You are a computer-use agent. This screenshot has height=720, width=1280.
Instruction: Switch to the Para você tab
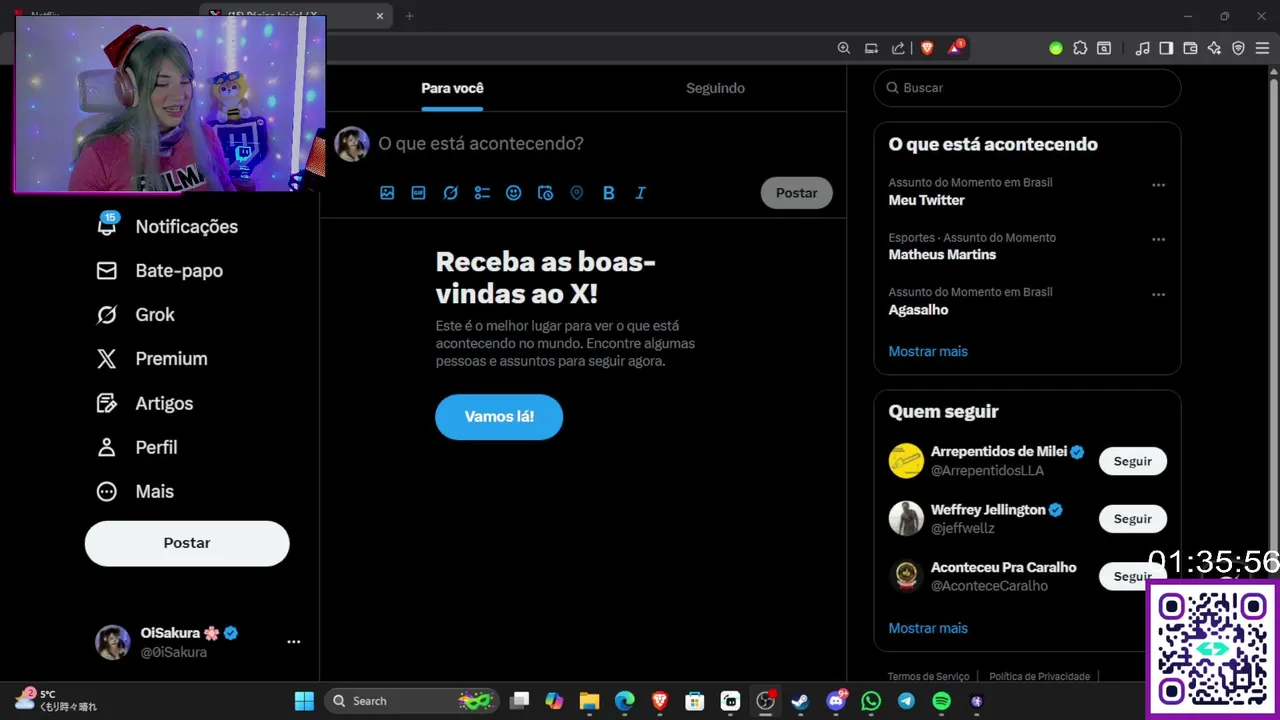coord(452,88)
